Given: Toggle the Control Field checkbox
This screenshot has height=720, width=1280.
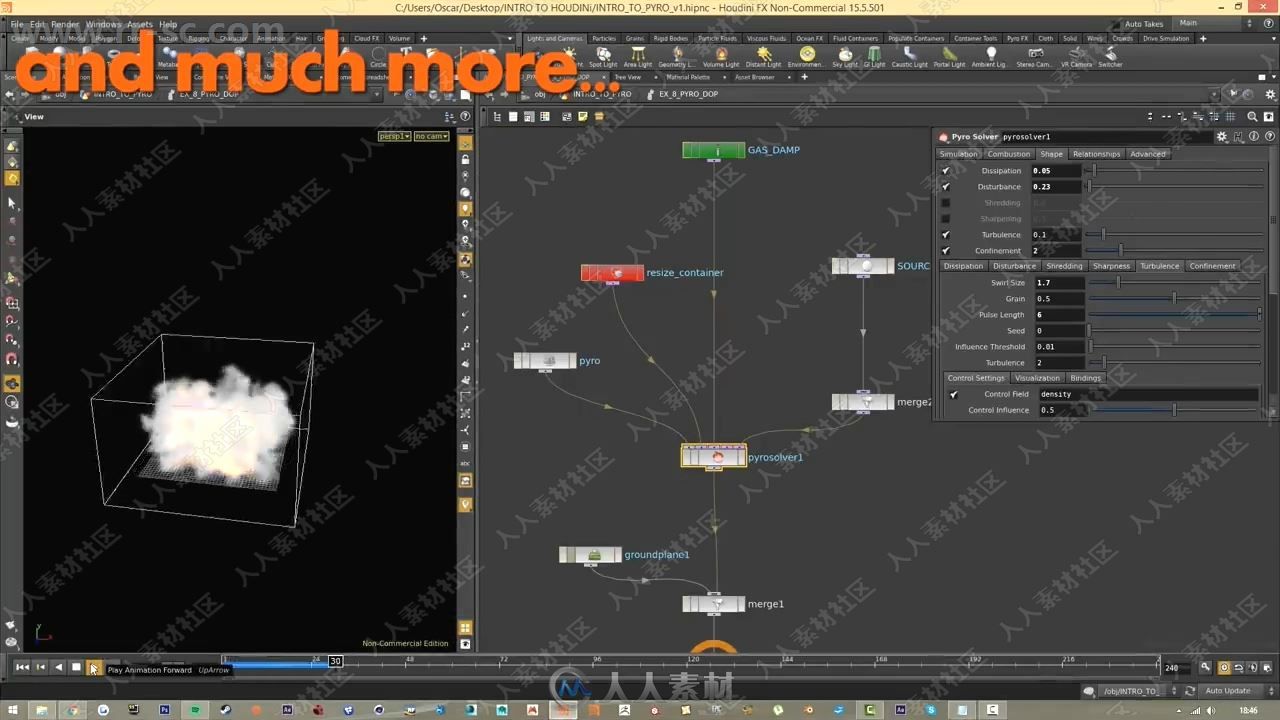Looking at the screenshot, I should click(x=953, y=395).
